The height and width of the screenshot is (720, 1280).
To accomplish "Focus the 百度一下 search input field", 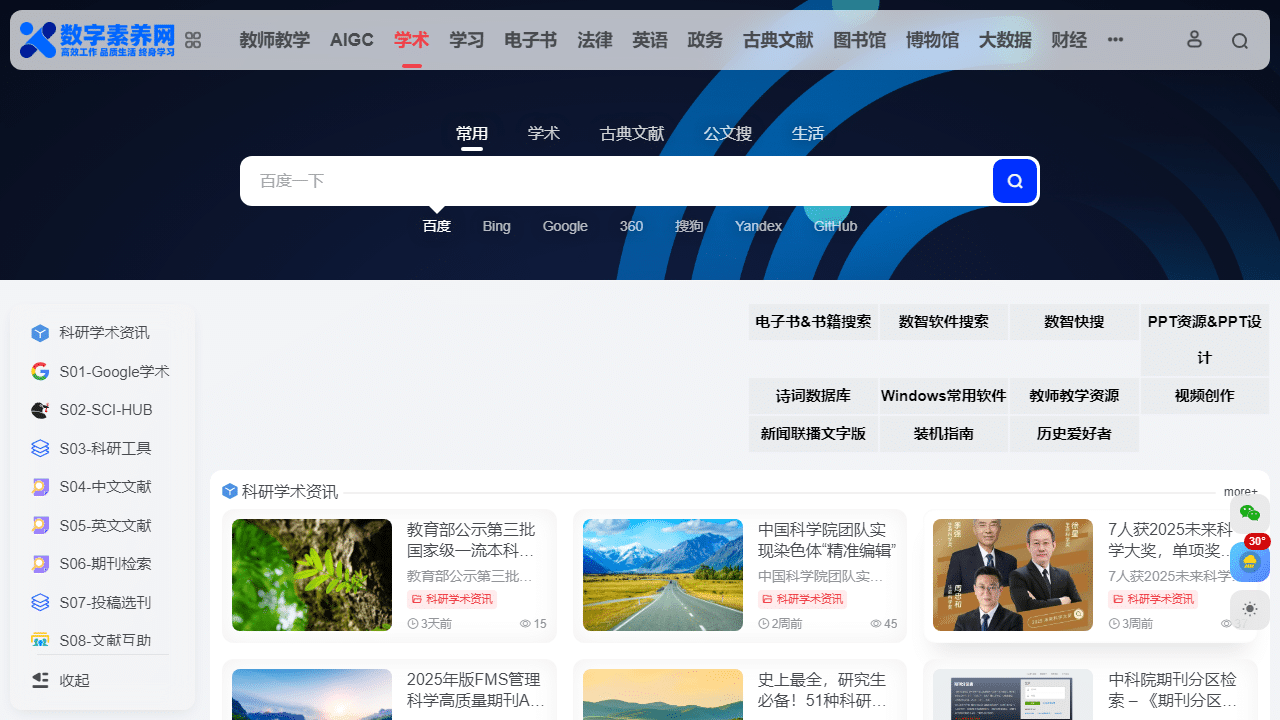I will (x=615, y=181).
